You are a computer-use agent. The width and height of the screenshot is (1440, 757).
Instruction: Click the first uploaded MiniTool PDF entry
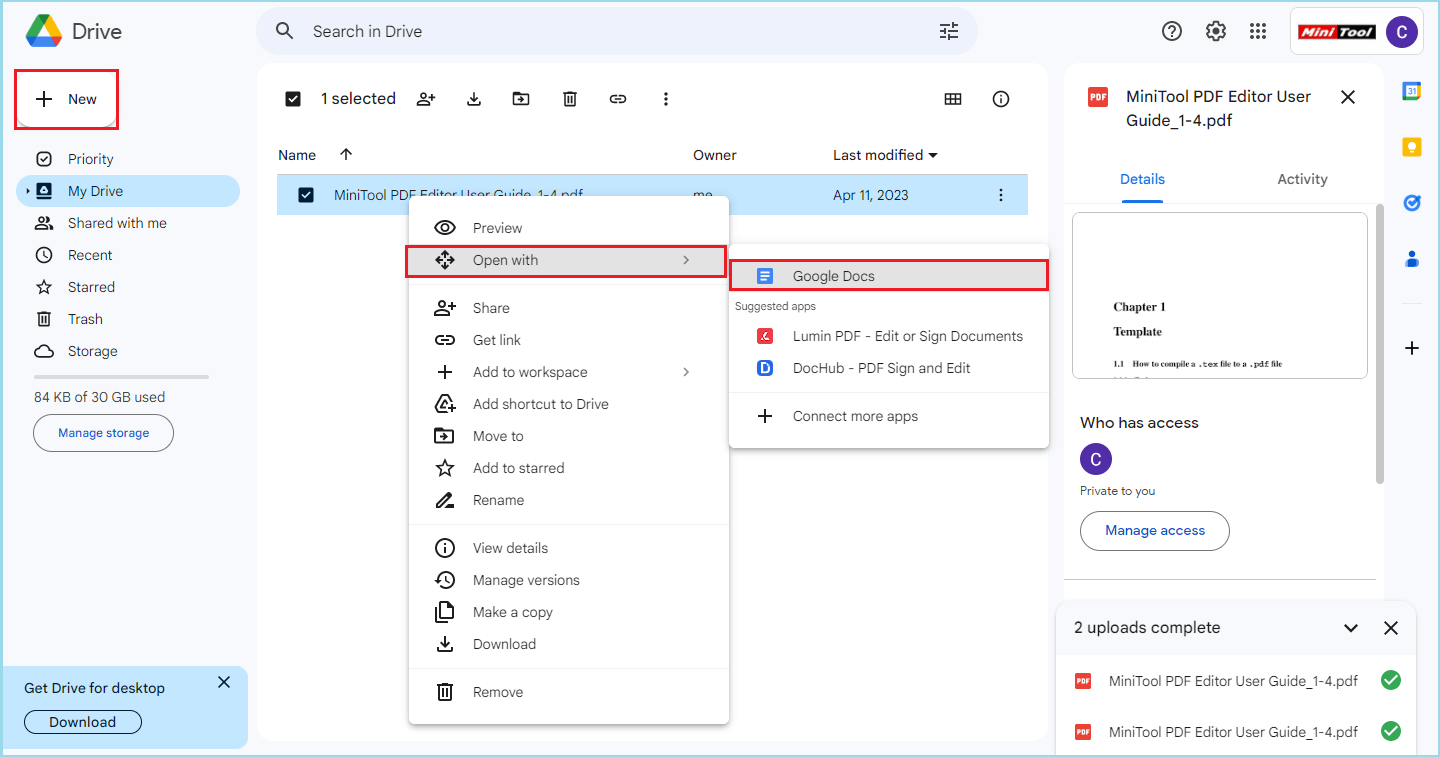coord(1237,681)
